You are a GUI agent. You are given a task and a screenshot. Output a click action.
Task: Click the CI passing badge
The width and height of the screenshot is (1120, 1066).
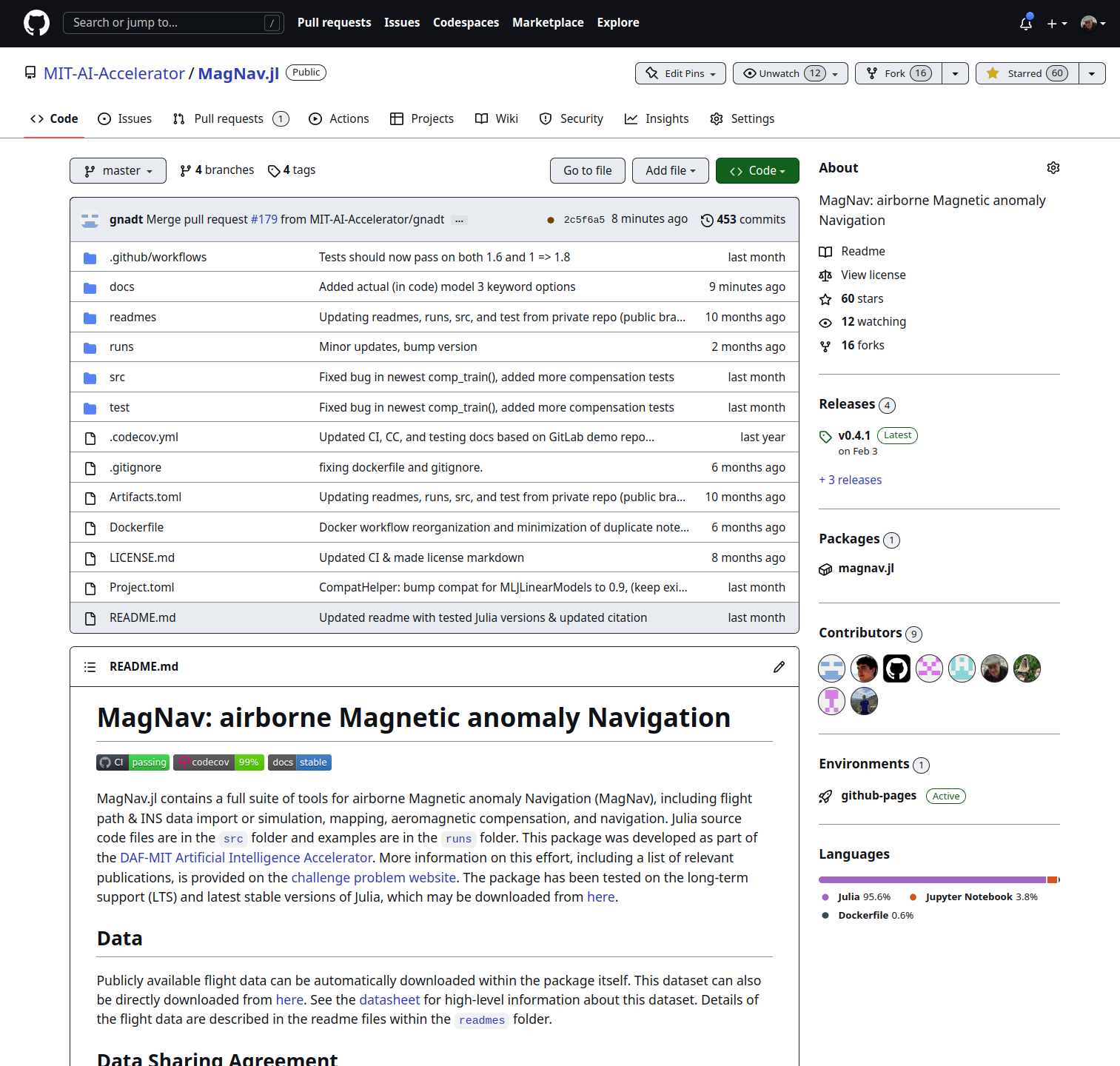pyautogui.click(x=133, y=762)
